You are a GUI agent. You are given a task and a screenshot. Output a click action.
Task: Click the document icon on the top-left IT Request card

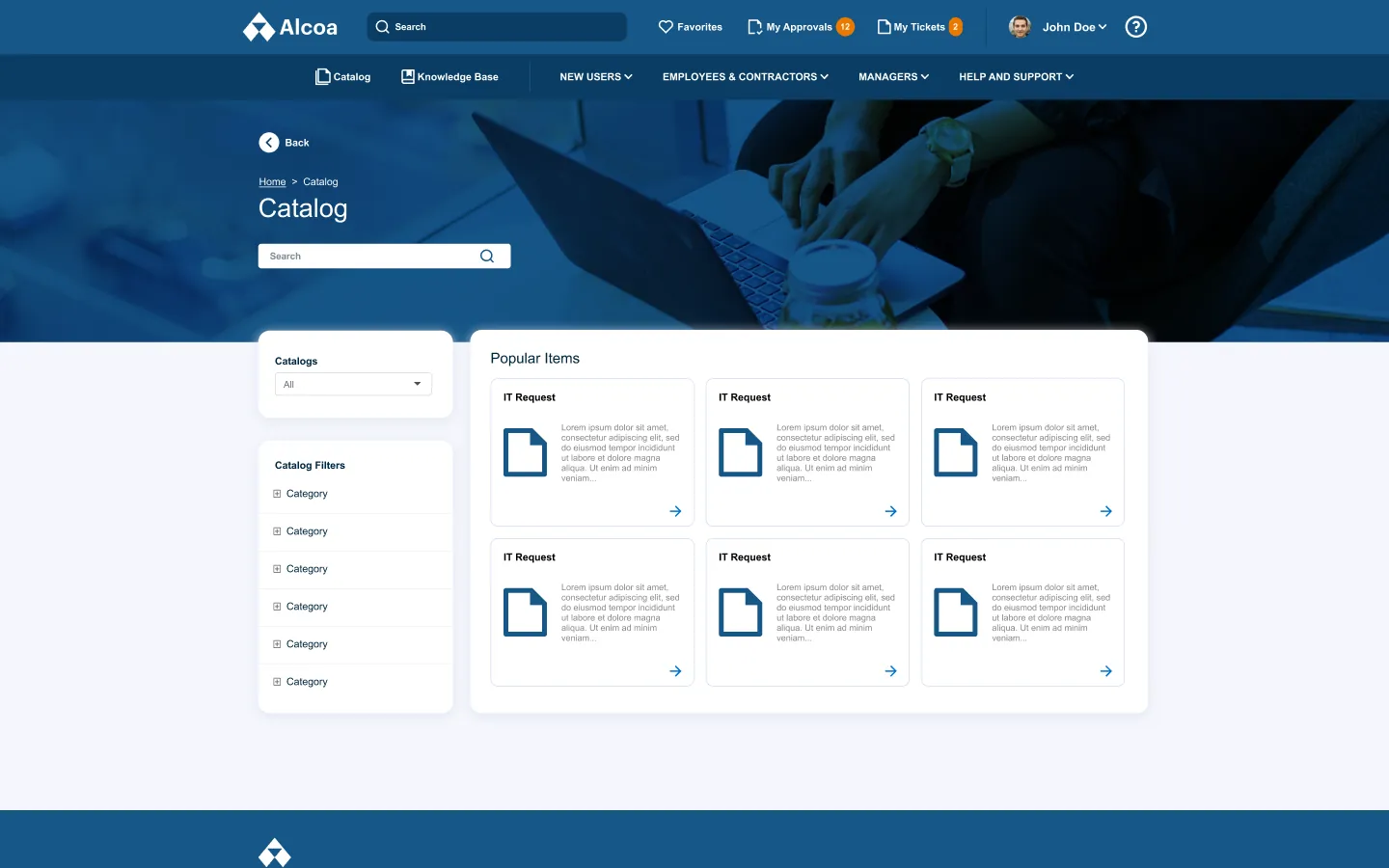tap(526, 453)
